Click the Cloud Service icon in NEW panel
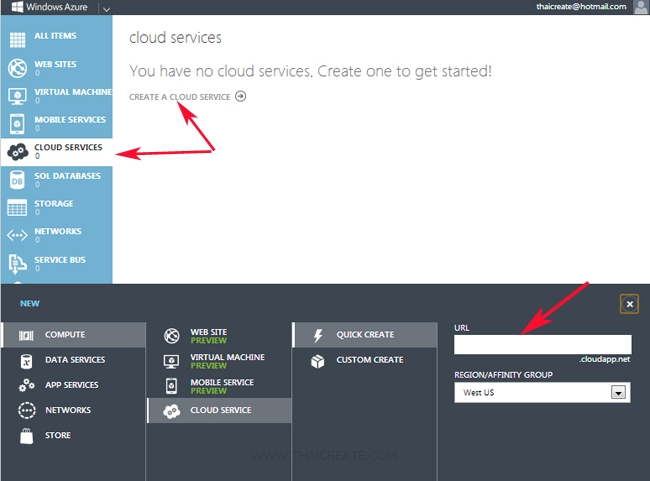This screenshot has width=650, height=481. [x=171, y=411]
